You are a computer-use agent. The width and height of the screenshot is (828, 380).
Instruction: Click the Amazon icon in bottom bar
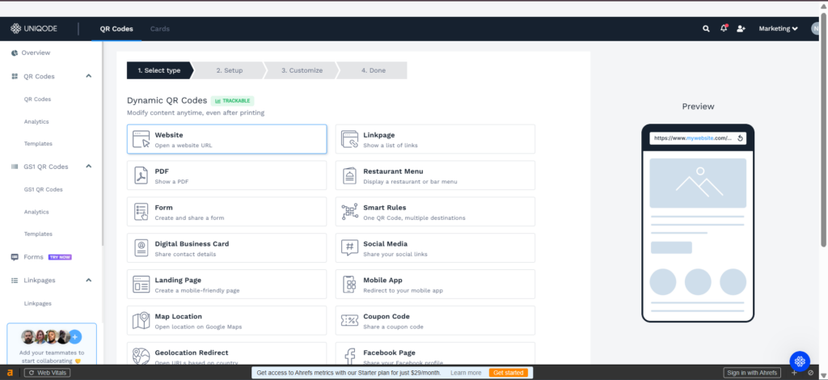[10, 373]
